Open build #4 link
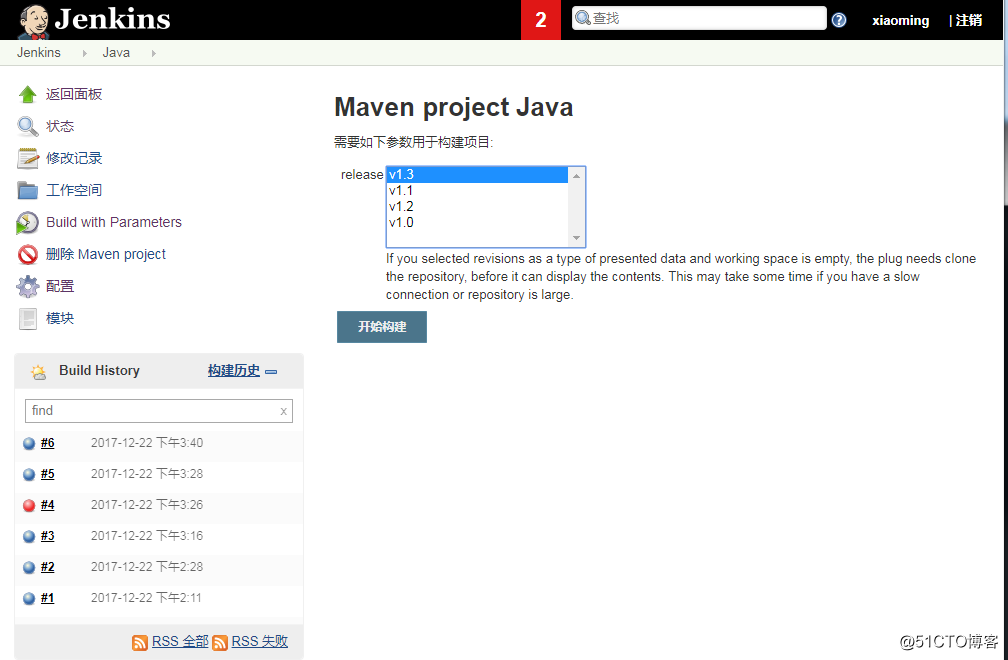This screenshot has height=660, width=1008. point(48,504)
